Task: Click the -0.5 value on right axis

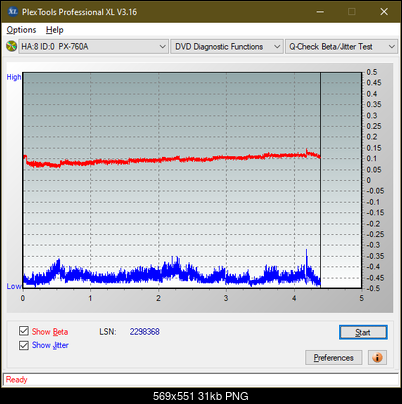Action: [x=373, y=288]
